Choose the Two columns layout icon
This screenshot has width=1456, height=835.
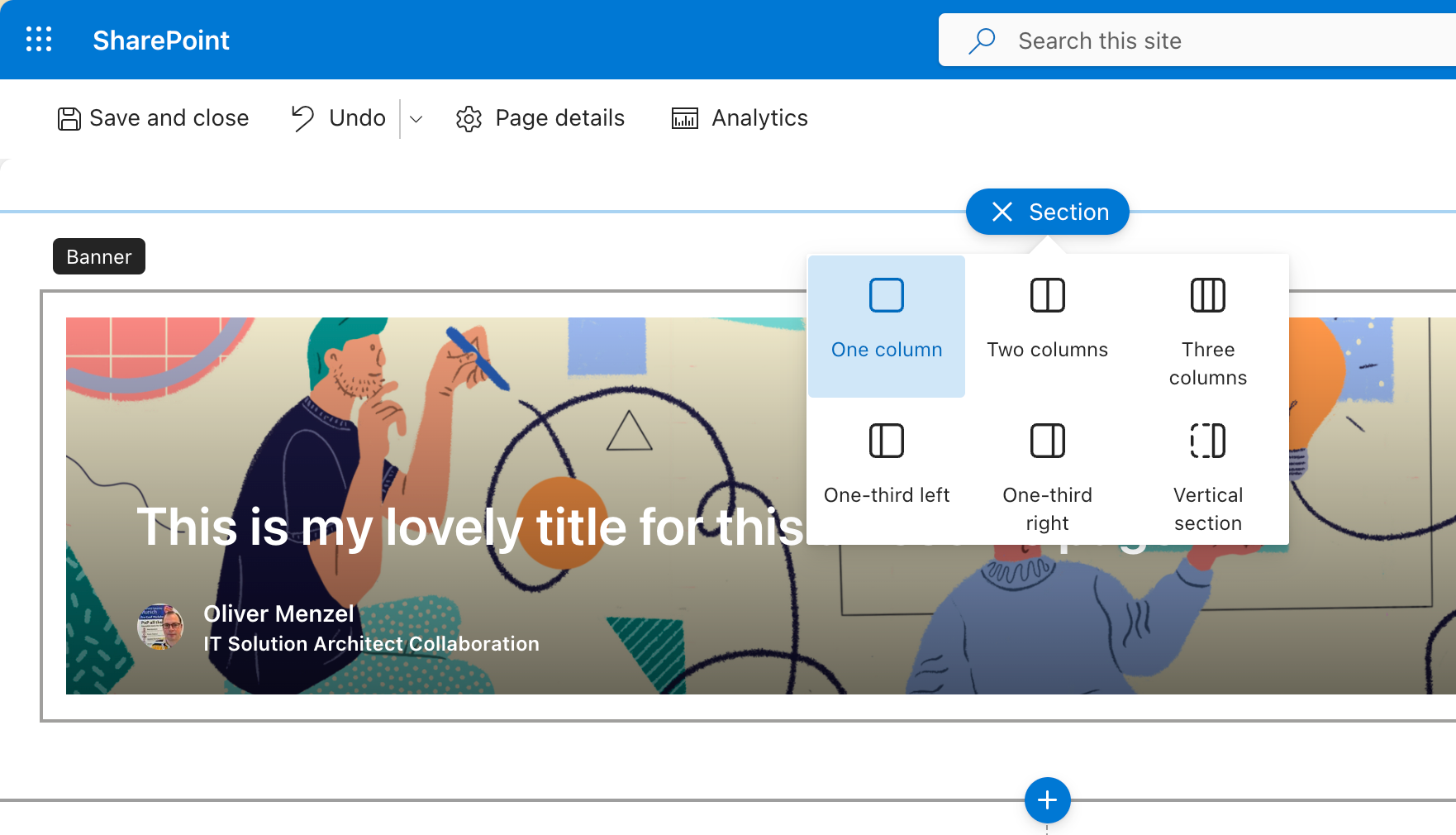click(x=1047, y=296)
